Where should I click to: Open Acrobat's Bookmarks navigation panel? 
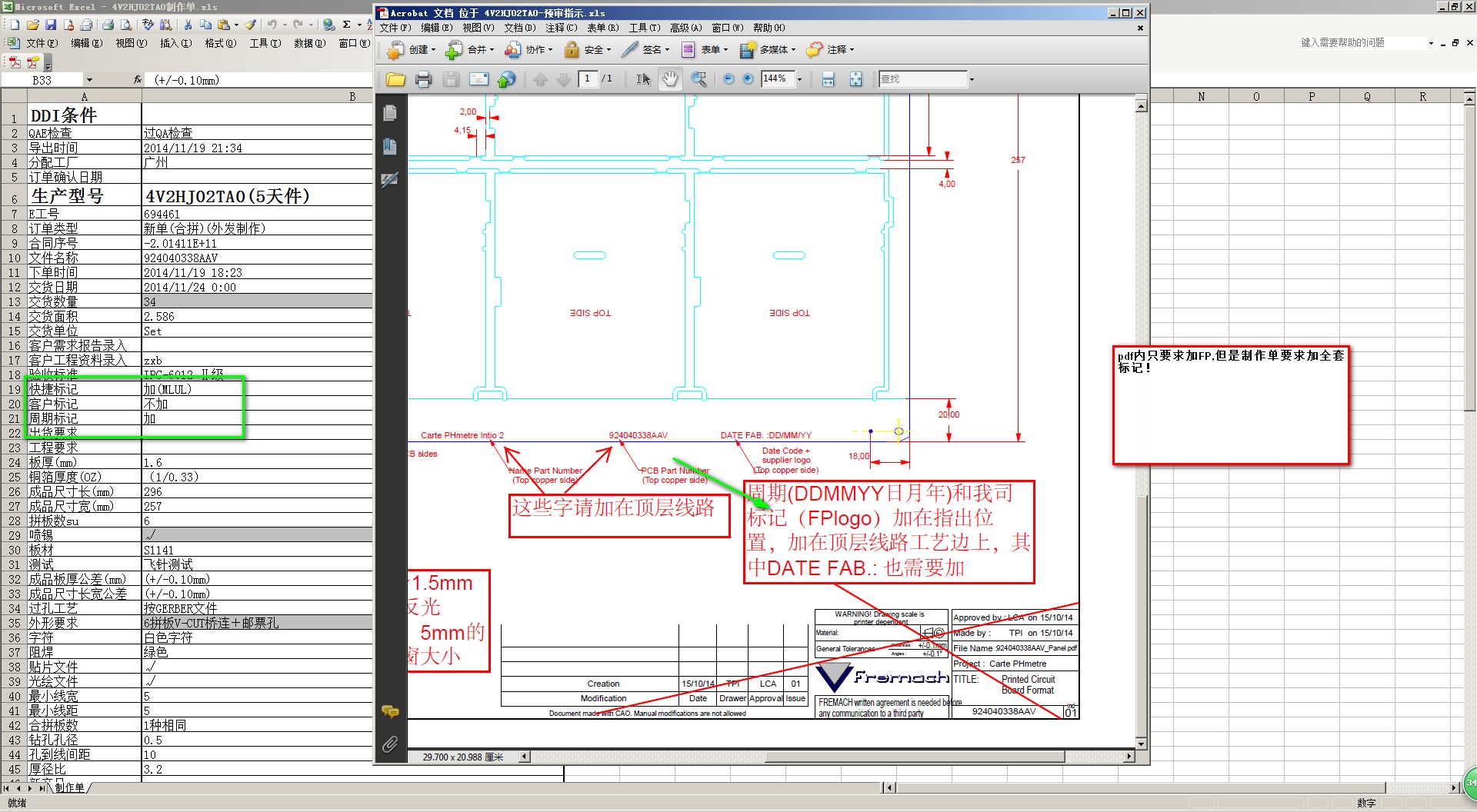pos(390,146)
